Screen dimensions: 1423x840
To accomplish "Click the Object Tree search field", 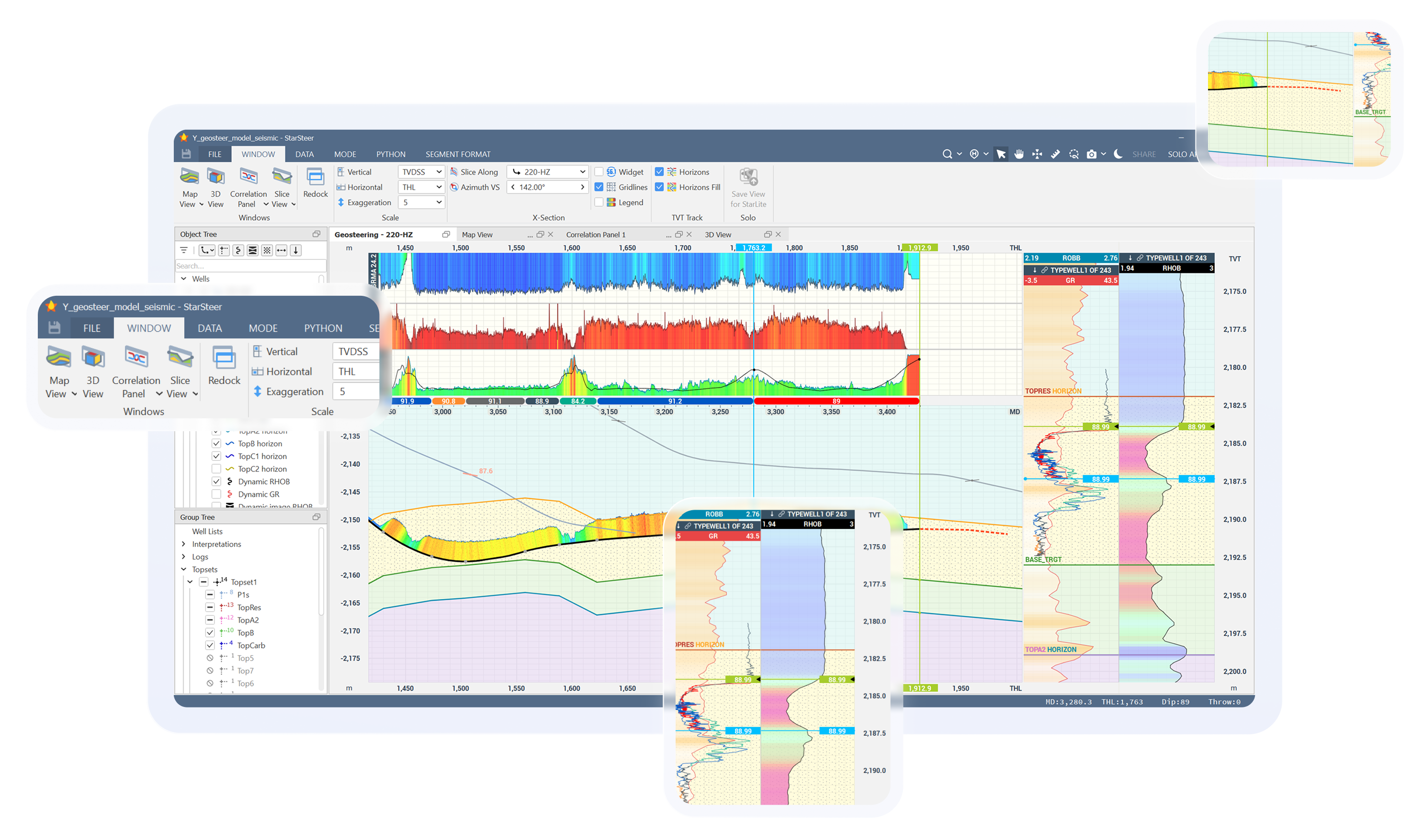I will tap(249, 266).
